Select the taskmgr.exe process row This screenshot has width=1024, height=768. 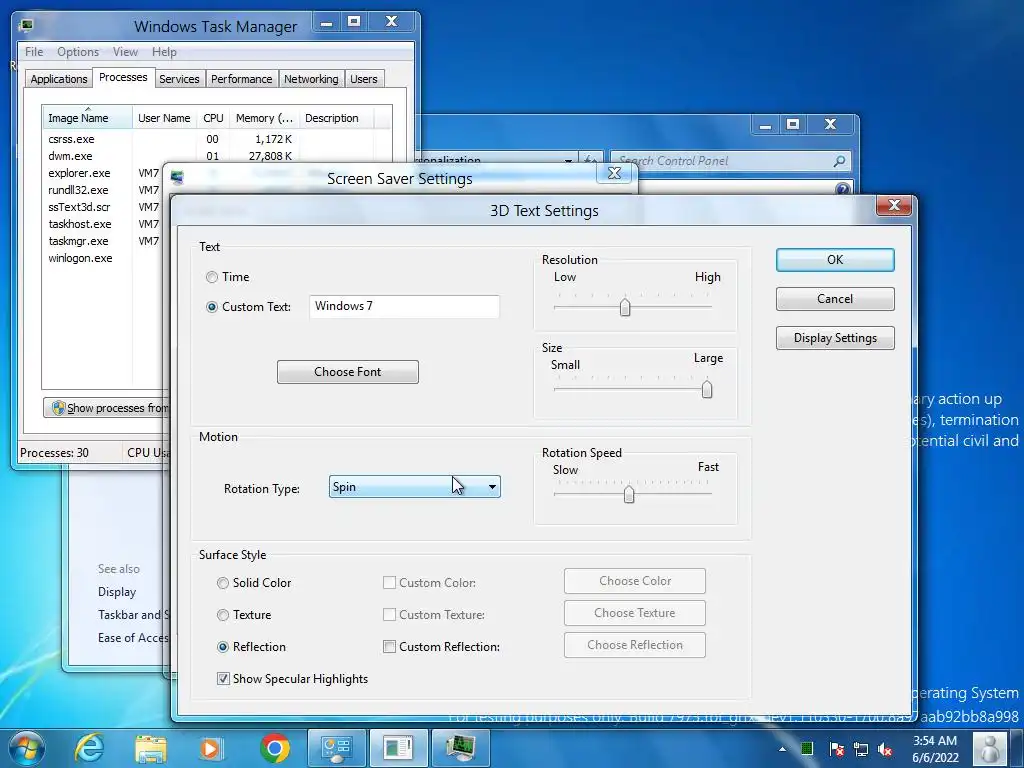point(103,241)
